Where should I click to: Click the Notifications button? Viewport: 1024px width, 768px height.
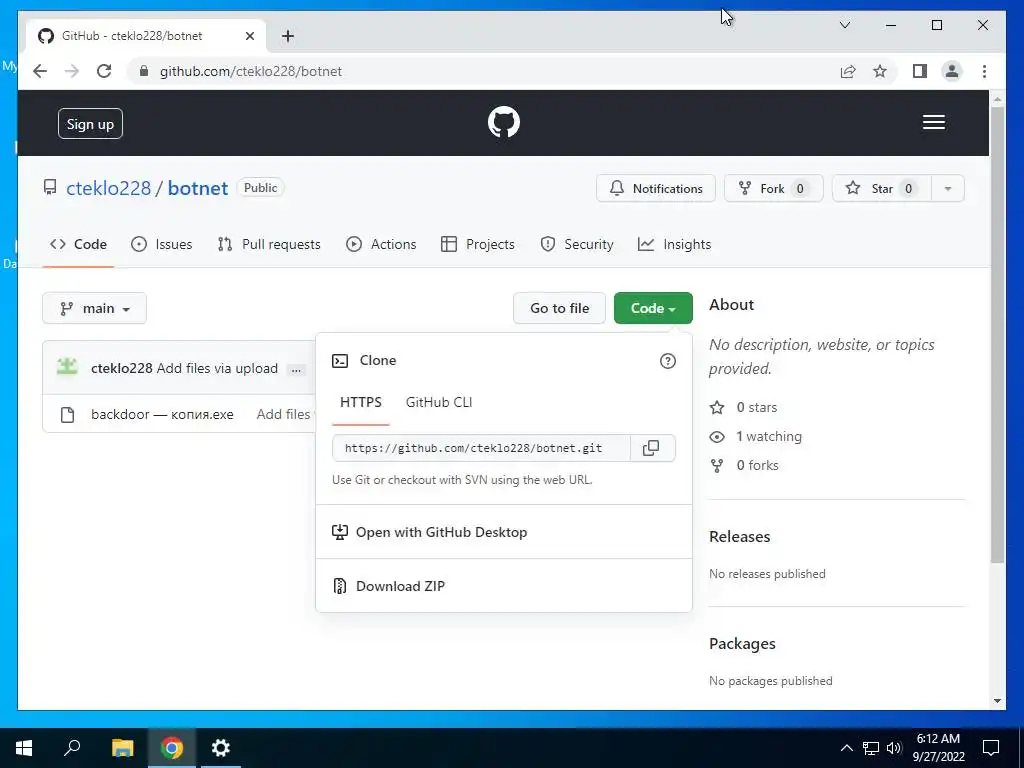coord(656,189)
